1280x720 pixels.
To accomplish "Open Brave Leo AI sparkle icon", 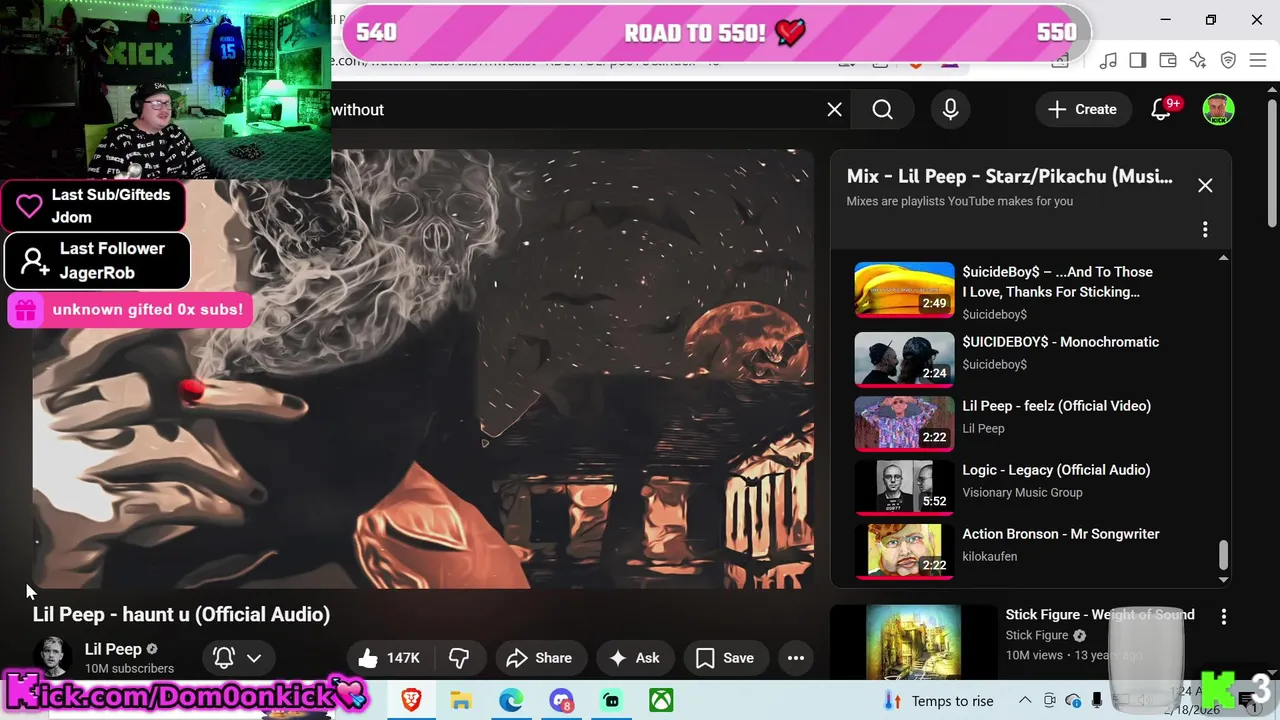I will (x=1198, y=60).
